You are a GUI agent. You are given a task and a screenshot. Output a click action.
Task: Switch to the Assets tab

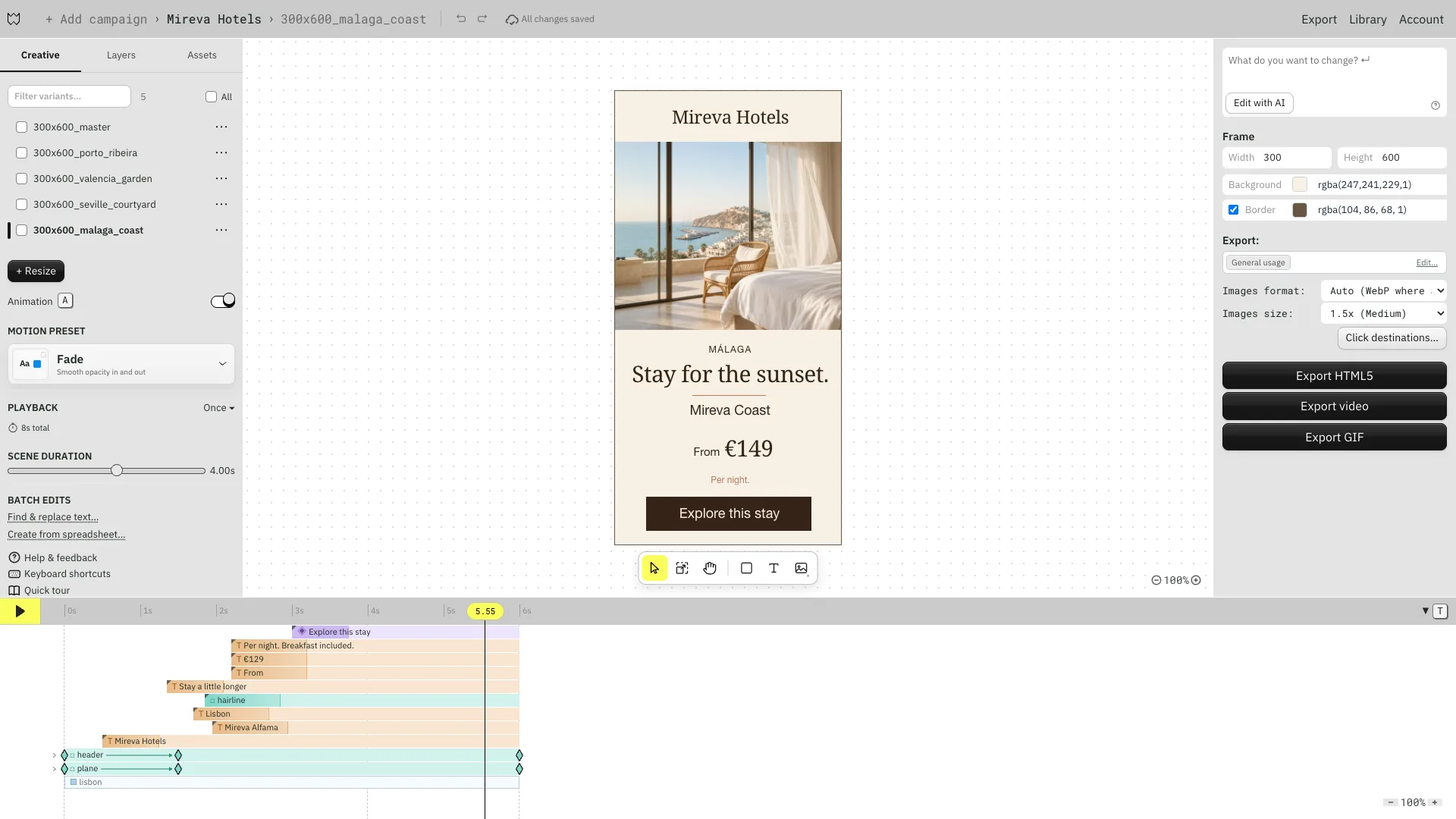coord(202,55)
